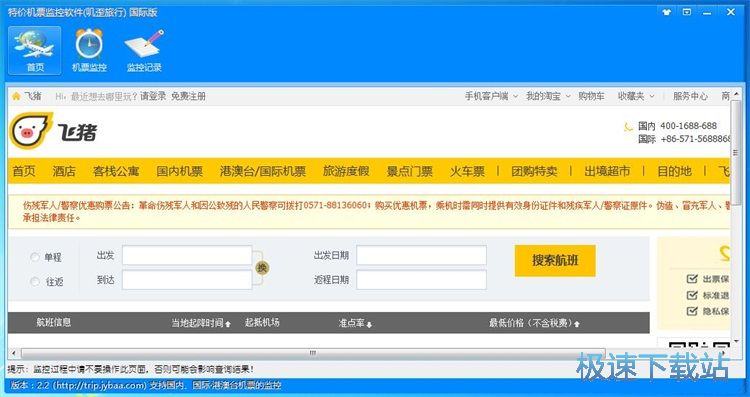The width and height of the screenshot is (750, 397).
Task: Open the 监控记录 notepad icon
Action: (x=144, y=50)
